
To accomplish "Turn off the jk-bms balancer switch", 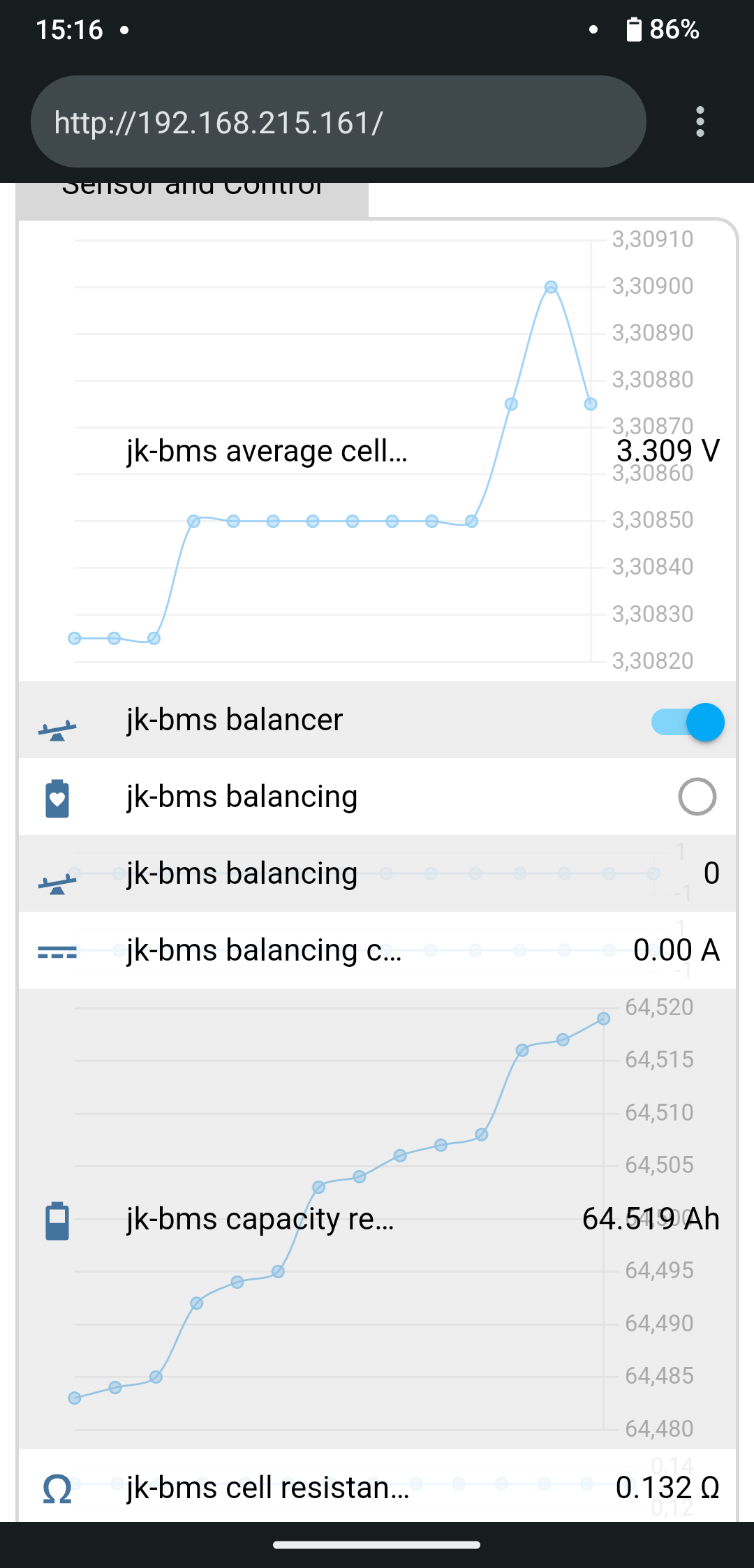I will coord(688,722).
